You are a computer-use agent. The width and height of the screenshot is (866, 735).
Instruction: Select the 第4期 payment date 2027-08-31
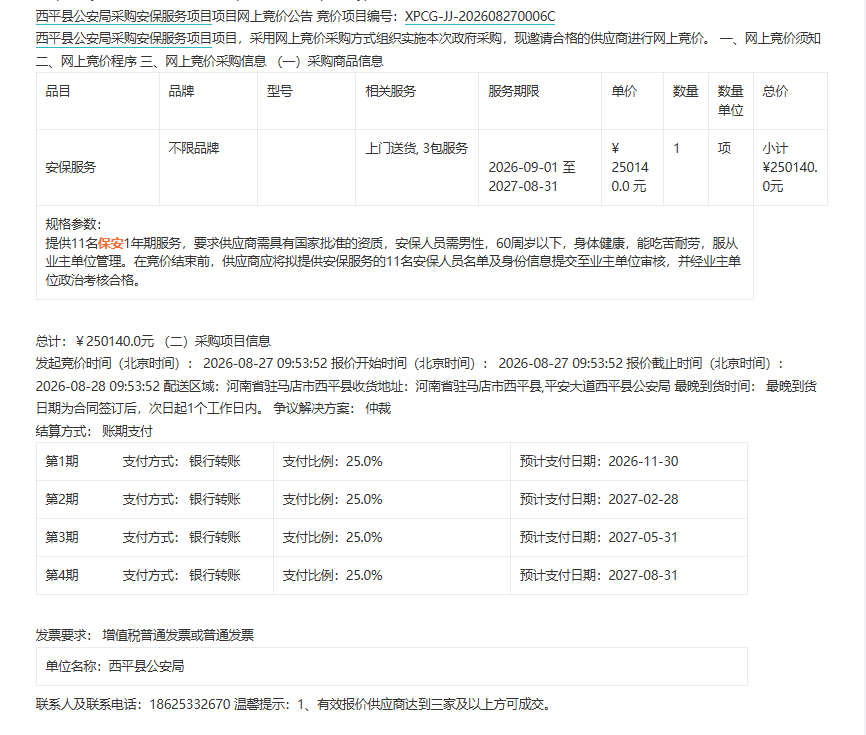pos(643,575)
